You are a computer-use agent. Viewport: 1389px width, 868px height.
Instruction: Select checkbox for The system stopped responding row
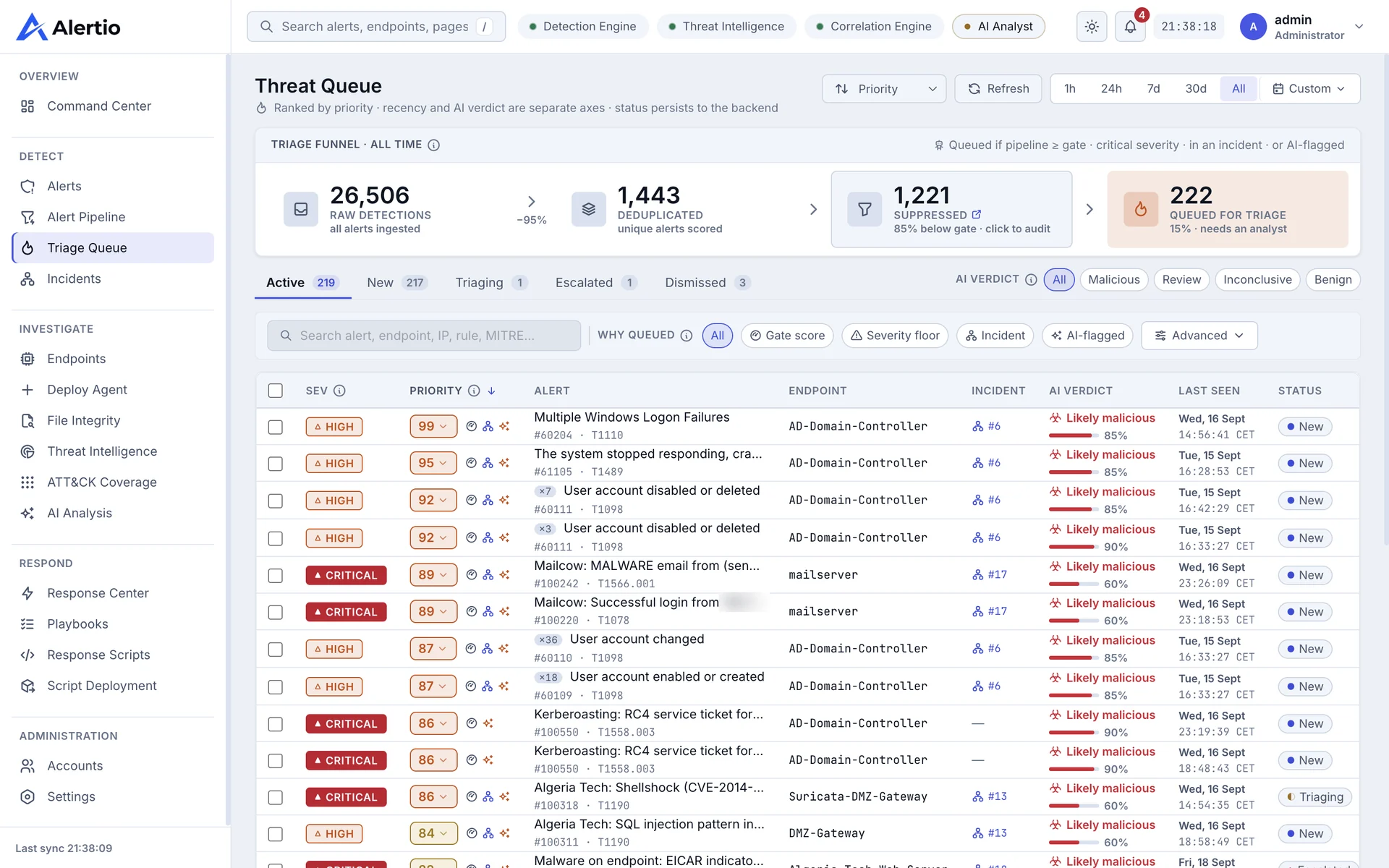(x=276, y=464)
